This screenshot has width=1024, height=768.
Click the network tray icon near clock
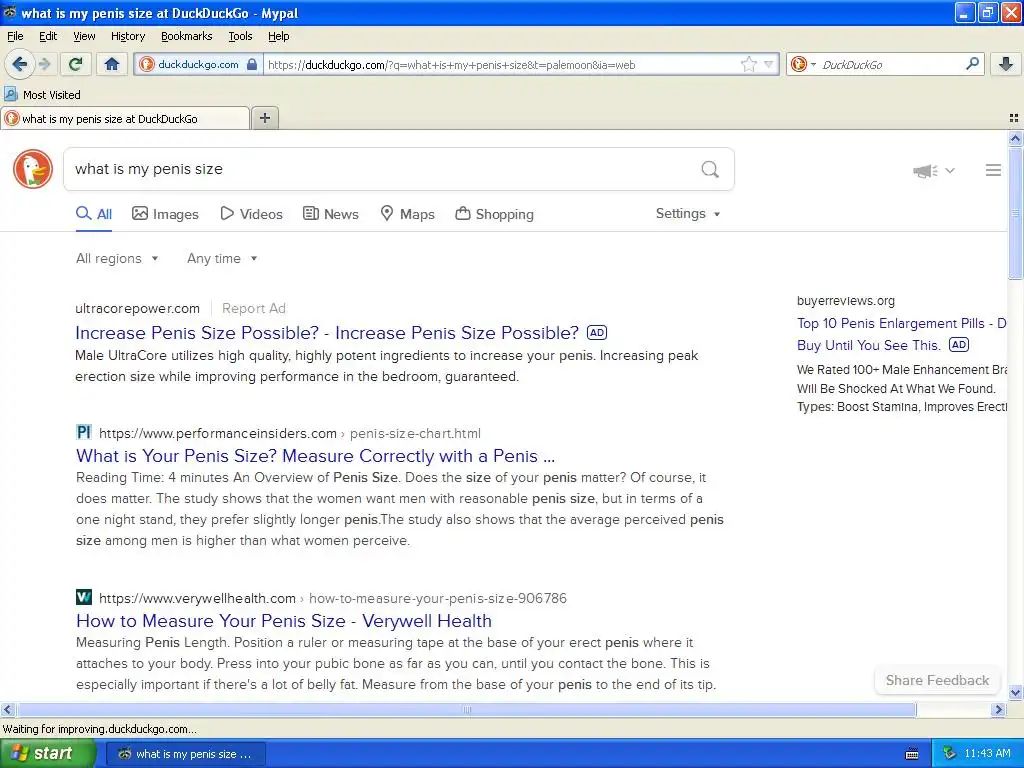949,754
